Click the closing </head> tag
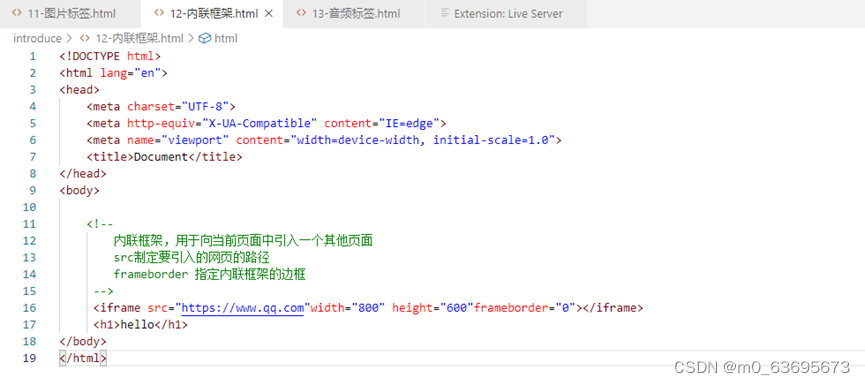 pos(83,174)
